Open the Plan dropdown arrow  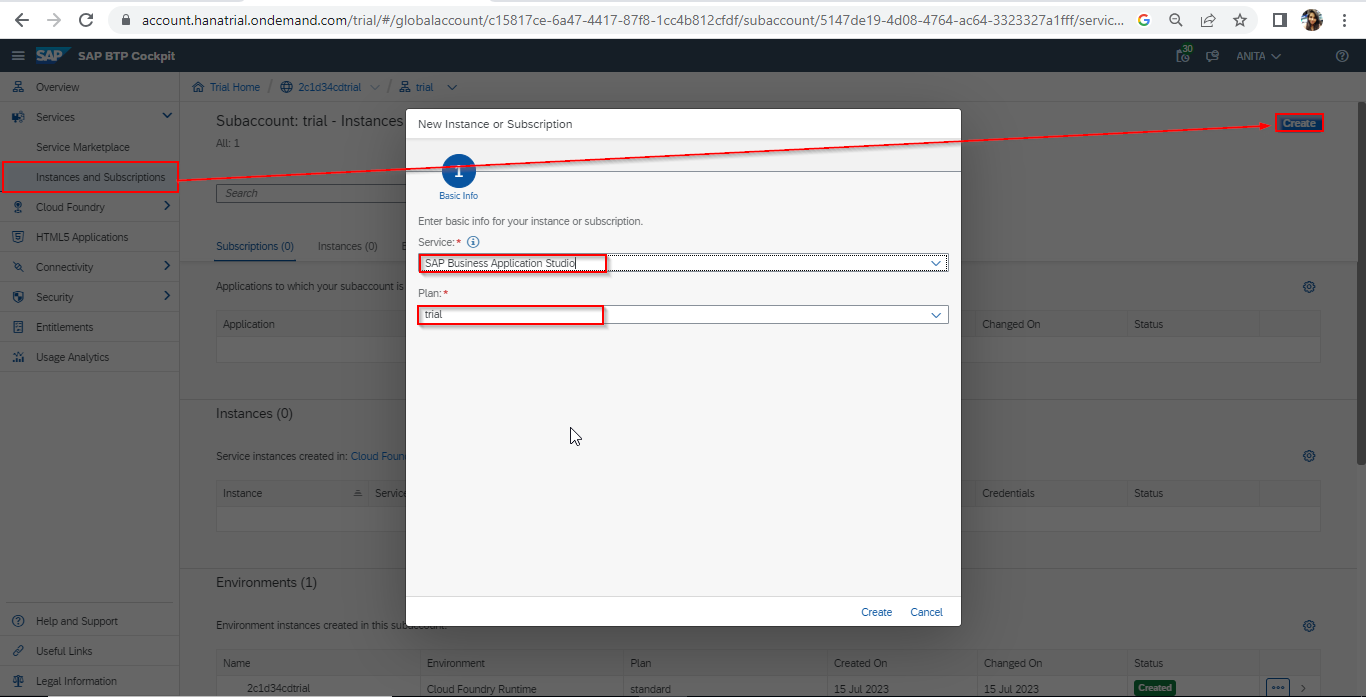point(936,315)
